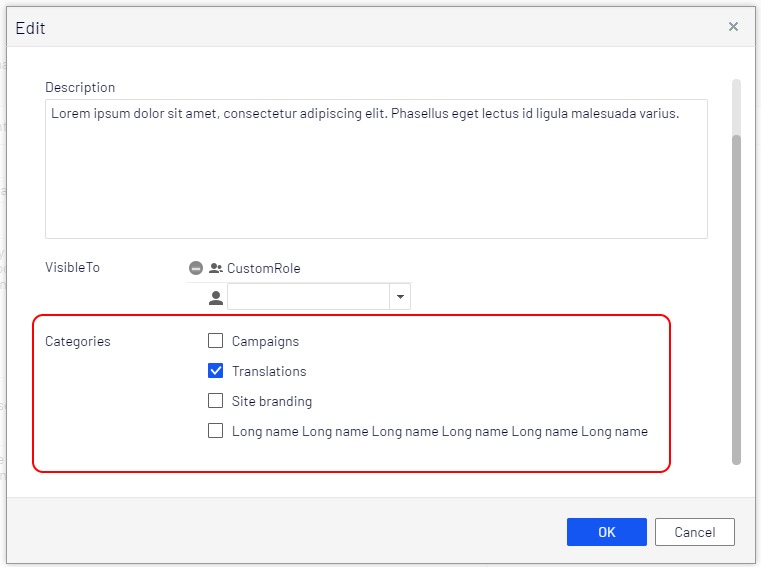The height and width of the screenshot is (567, 761).
Task: Enable the Campaigns checkbox
Action: (215, 341)
